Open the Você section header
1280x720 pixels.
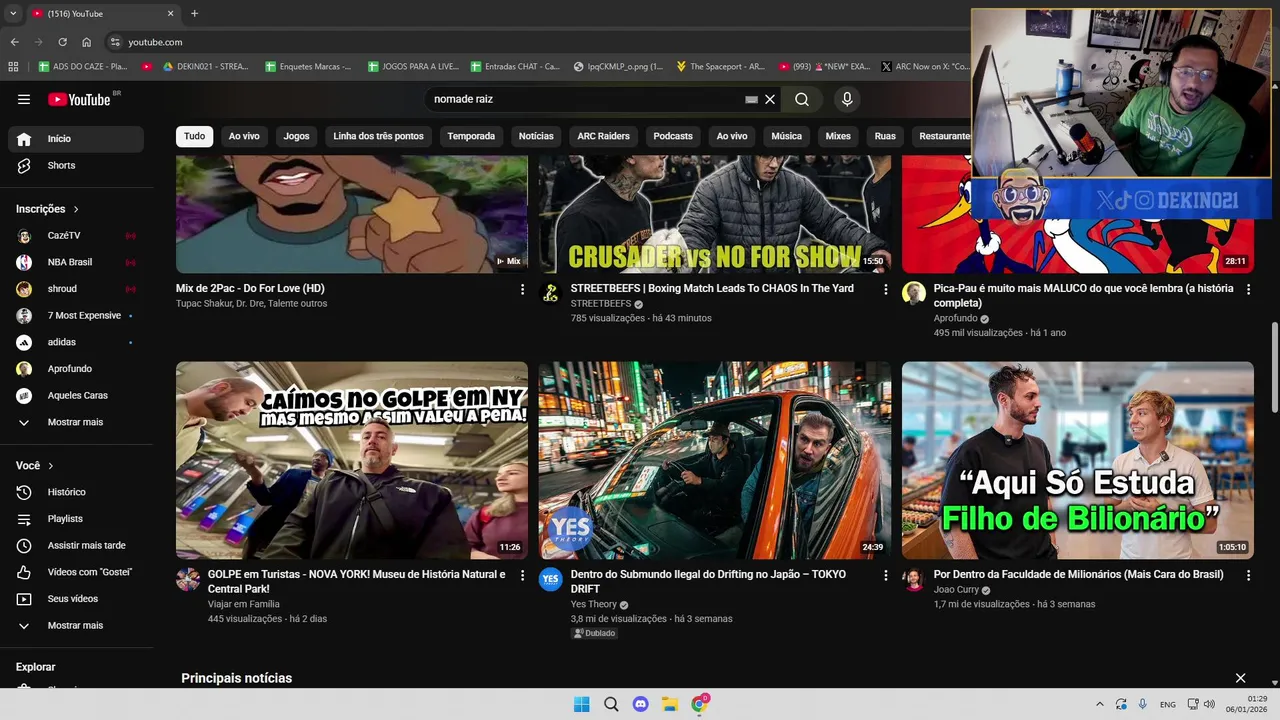click(35, 466)
